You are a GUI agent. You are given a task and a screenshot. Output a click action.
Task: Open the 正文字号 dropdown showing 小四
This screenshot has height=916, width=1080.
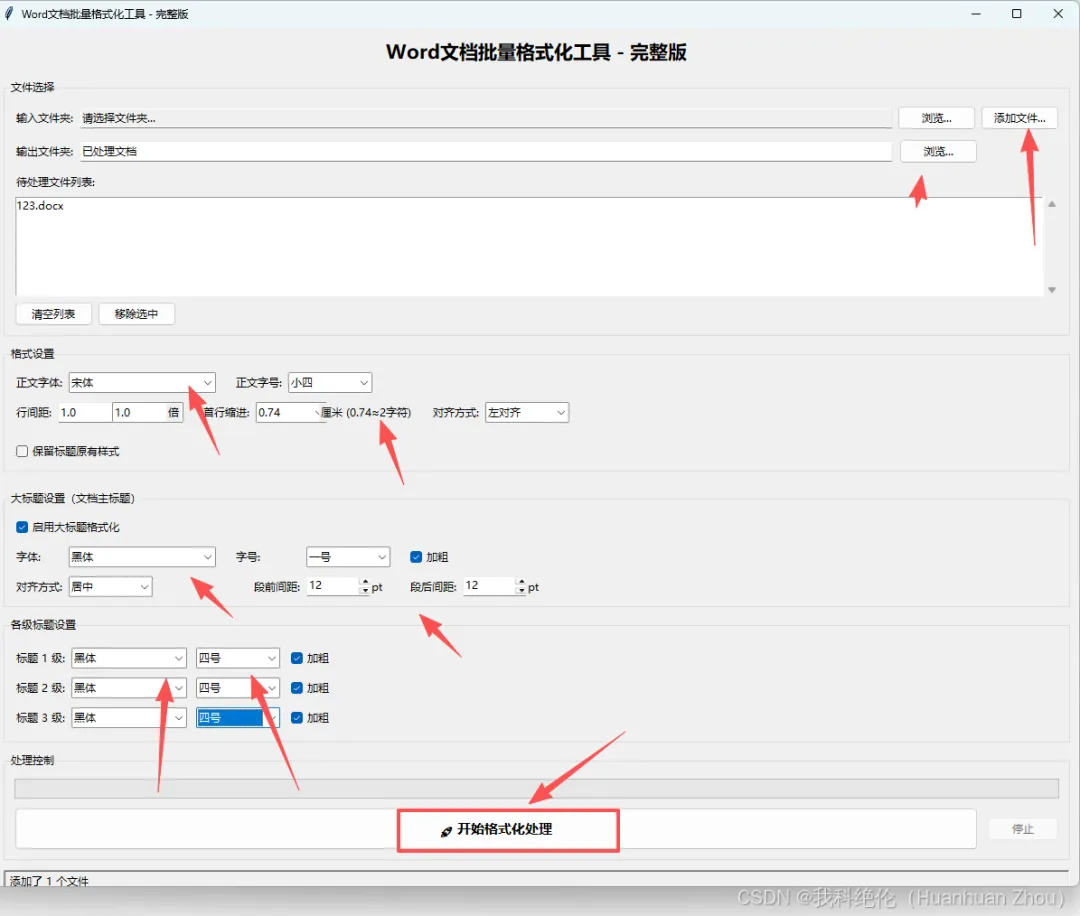pyautogui.click(x=330, y=382)
